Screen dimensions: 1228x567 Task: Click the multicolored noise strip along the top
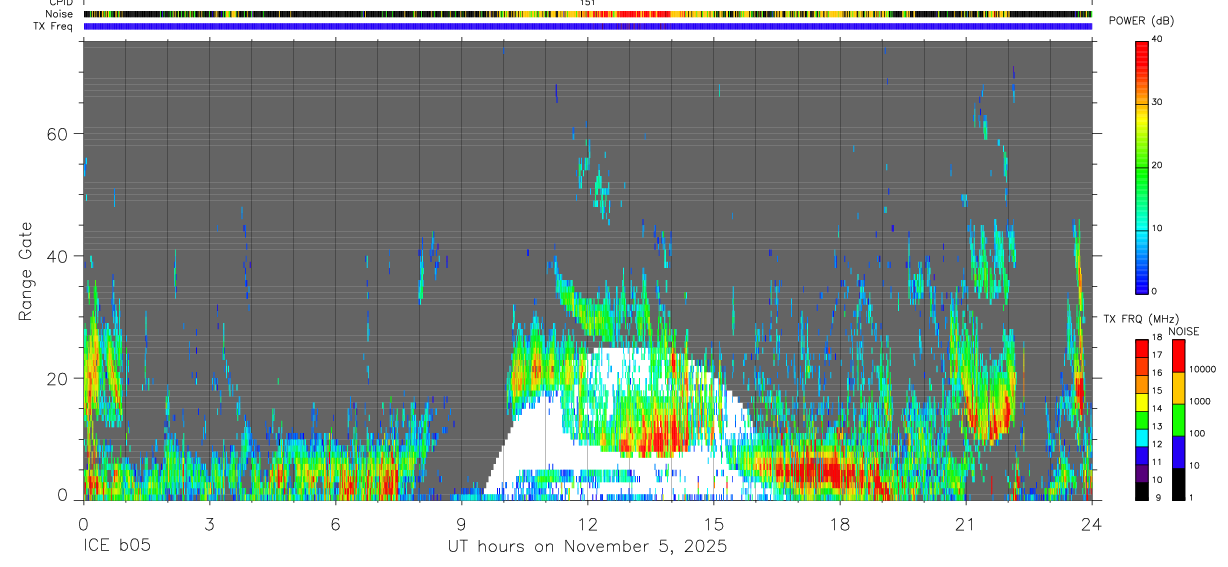click(587, 14)
